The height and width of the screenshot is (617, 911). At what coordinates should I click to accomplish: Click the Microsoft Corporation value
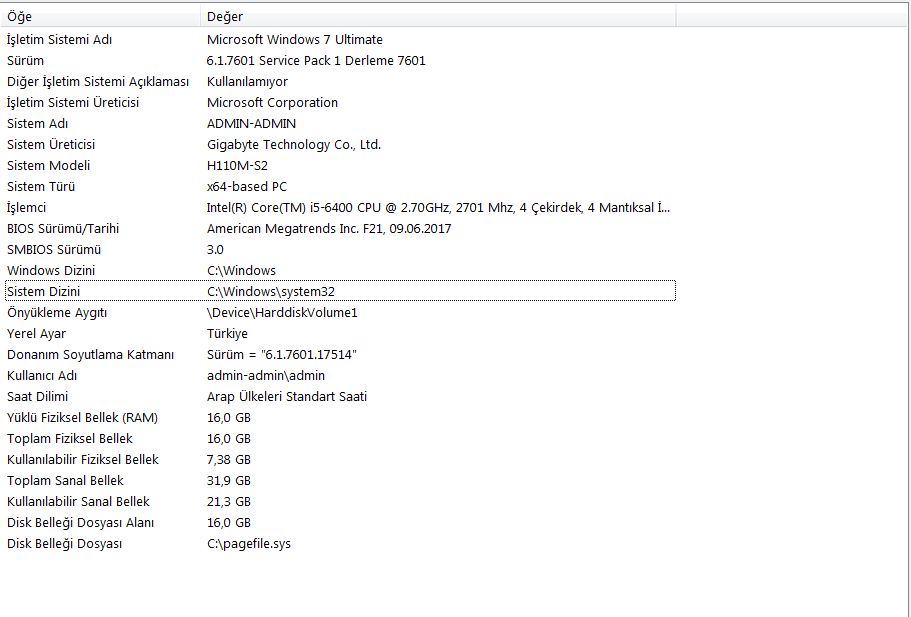point(272,102)
